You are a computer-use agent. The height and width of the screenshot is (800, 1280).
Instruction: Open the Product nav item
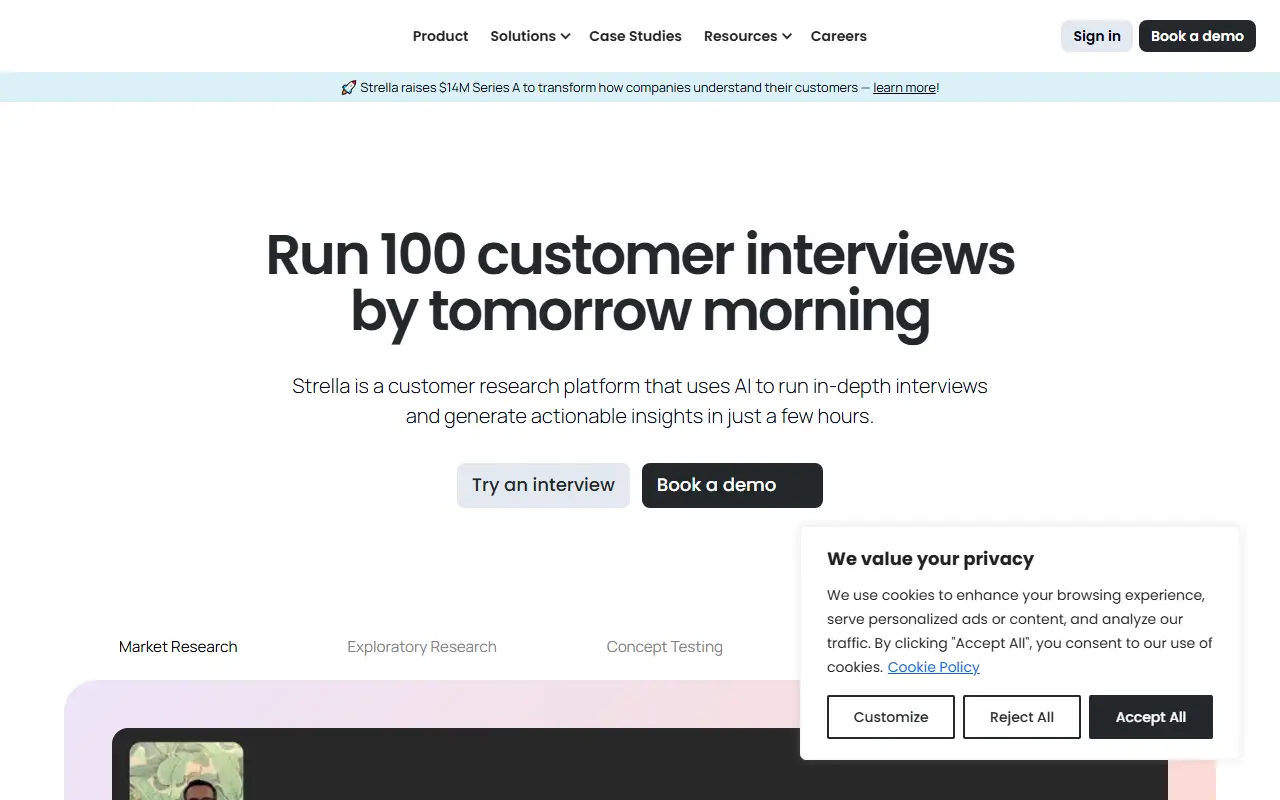click(x=440, y=36)
